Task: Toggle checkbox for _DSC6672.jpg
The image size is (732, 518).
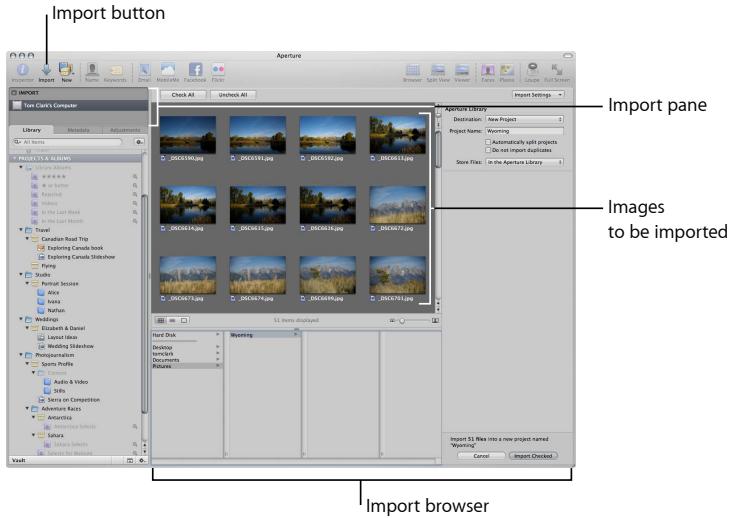Action: point(373,228)
